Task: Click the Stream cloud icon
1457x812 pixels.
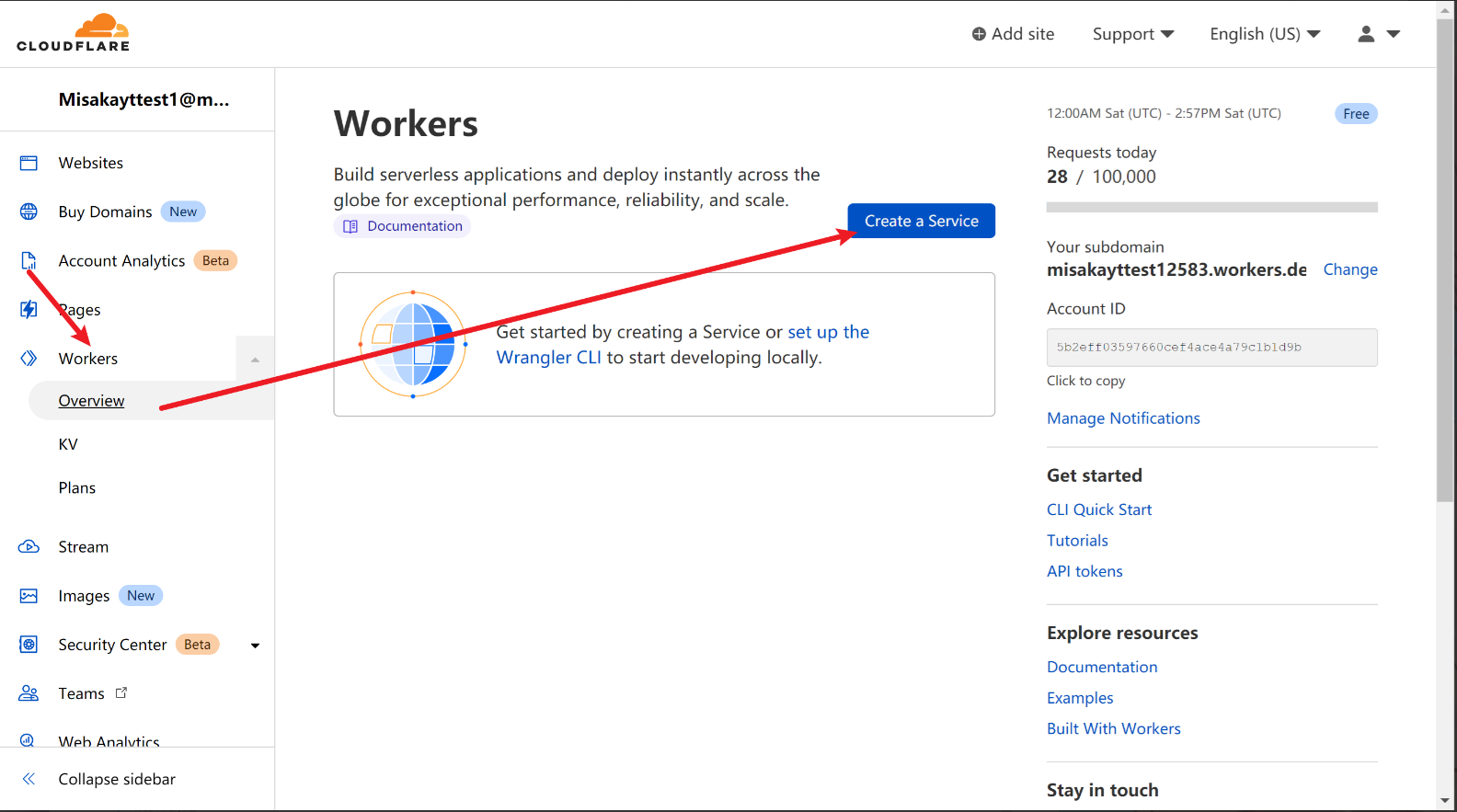Action: tap(29, 546)
